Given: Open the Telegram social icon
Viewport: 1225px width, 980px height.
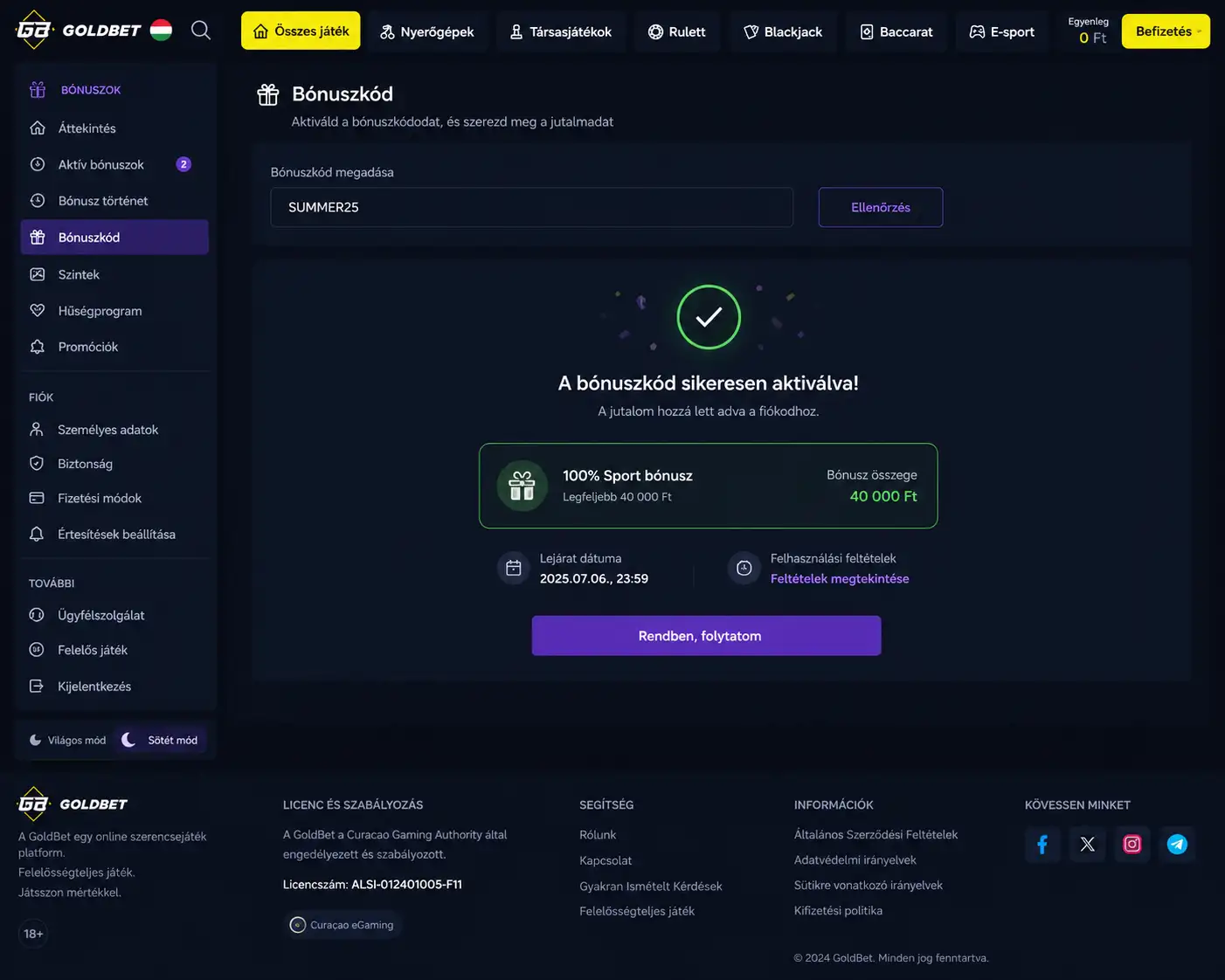Looking at the screenshot, I should [x=1177, y=844].
